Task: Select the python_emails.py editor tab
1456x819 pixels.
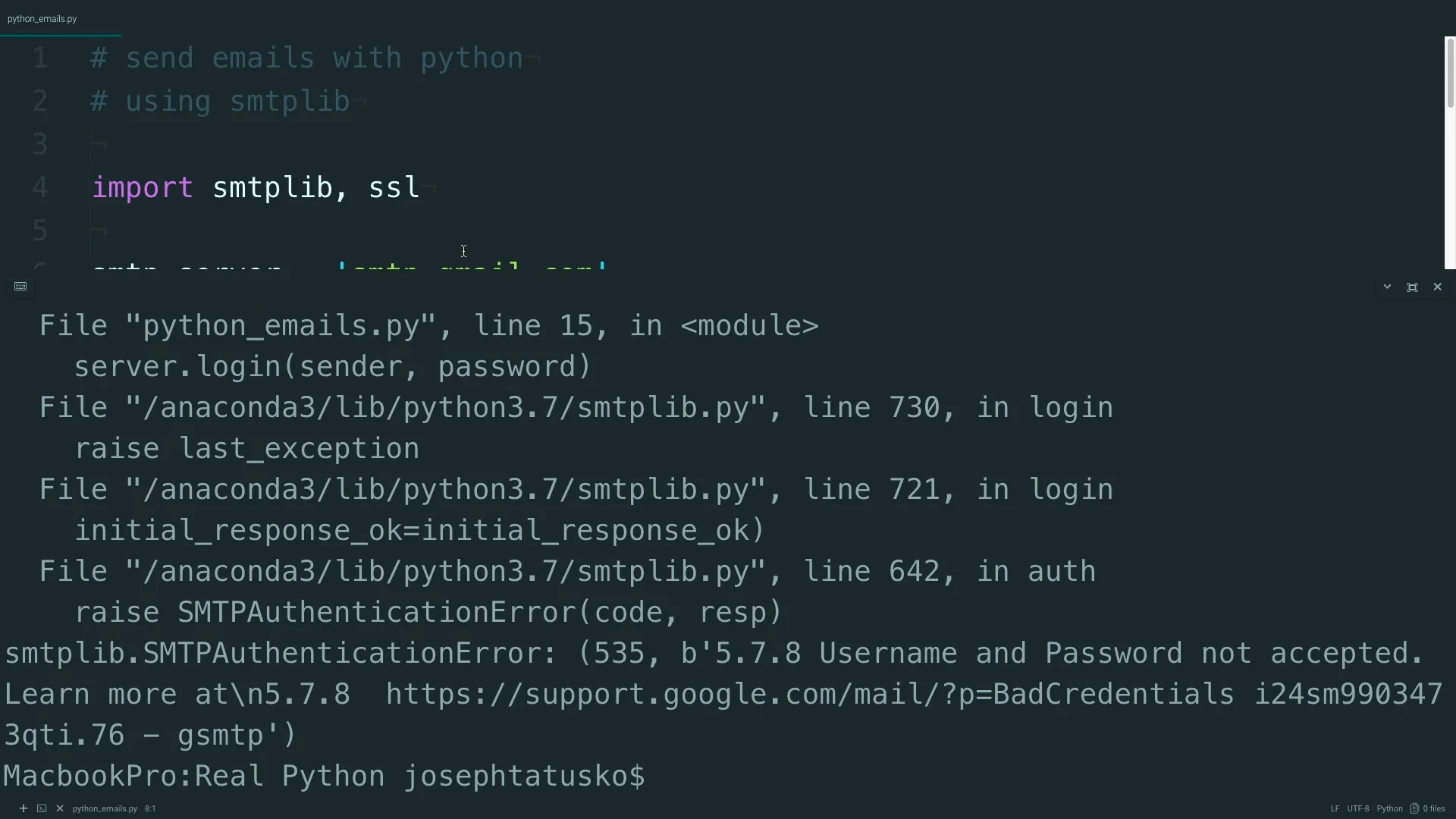Action: (x=42, y=19)
